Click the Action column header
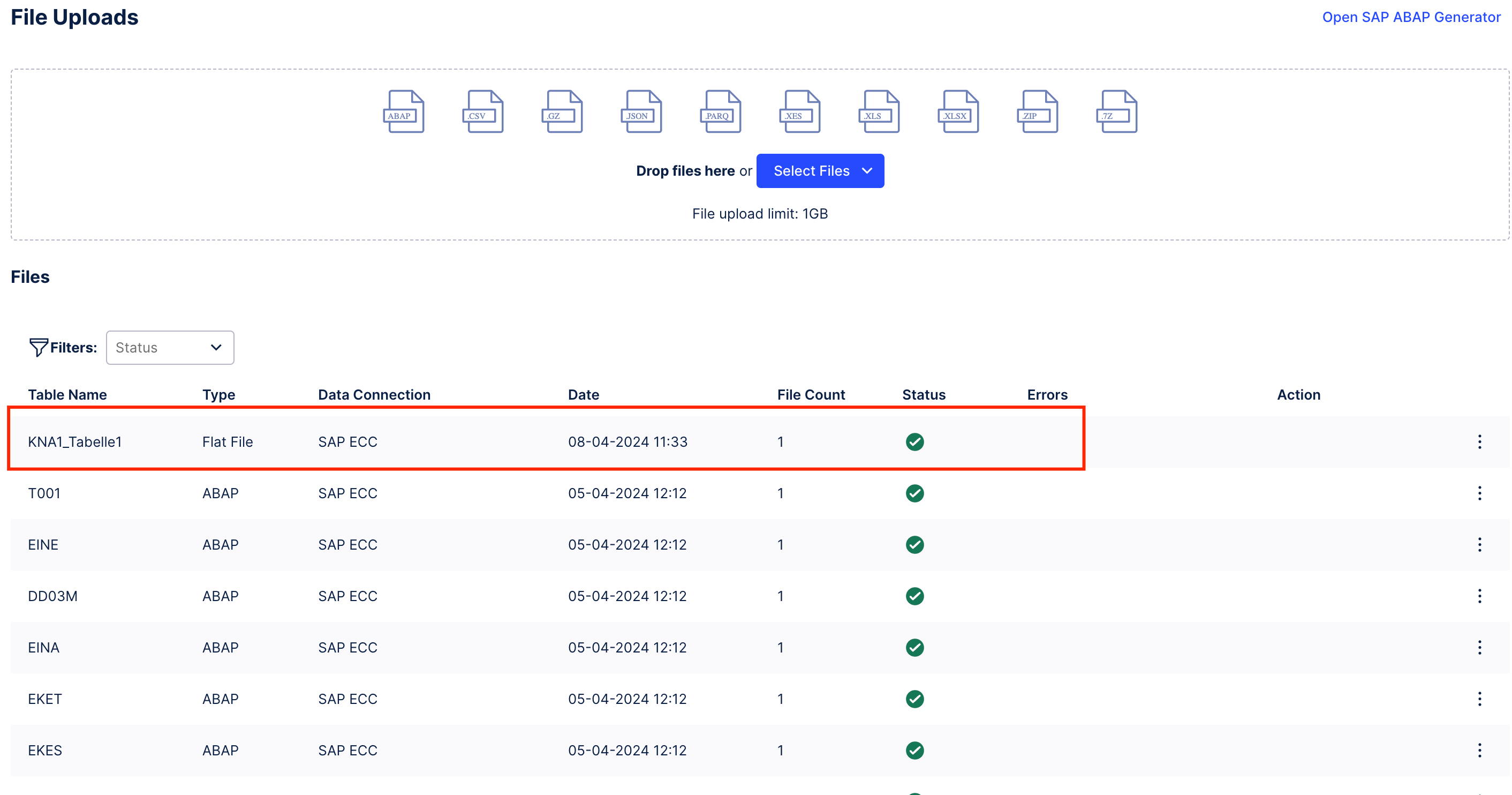 (x=1298, y=395)
